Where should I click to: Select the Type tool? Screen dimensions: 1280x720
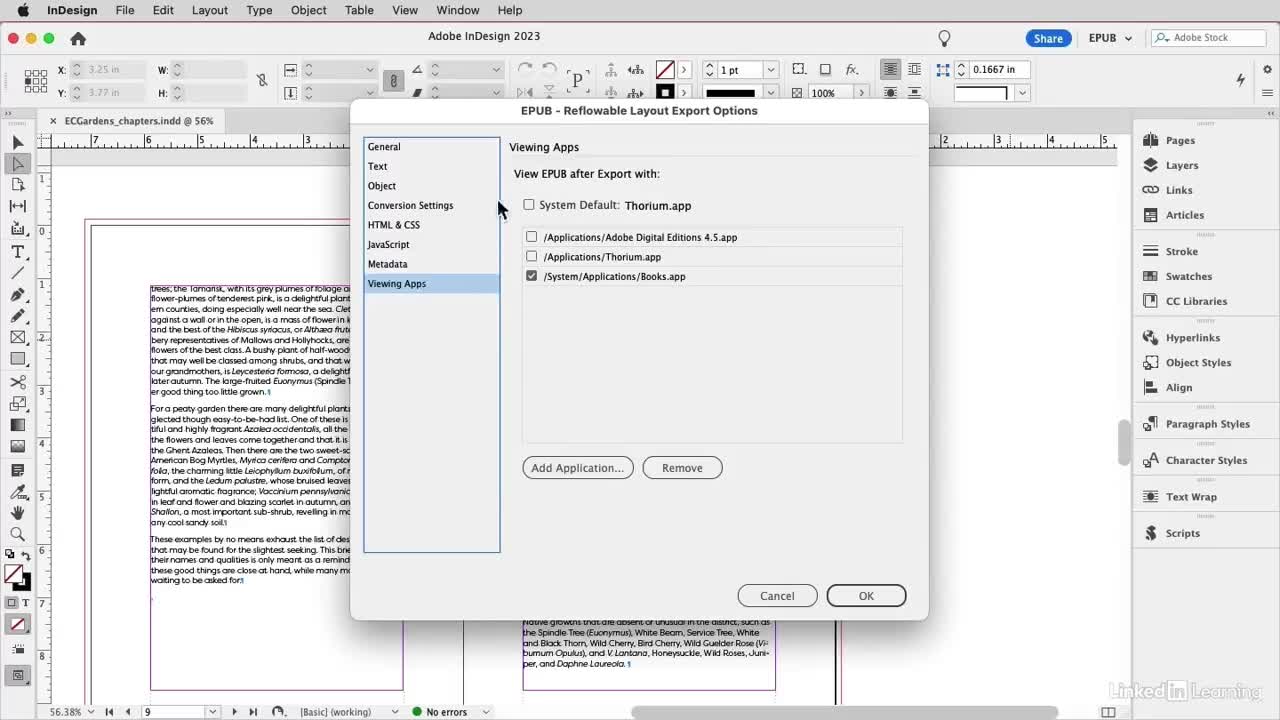tap(17, 252)
